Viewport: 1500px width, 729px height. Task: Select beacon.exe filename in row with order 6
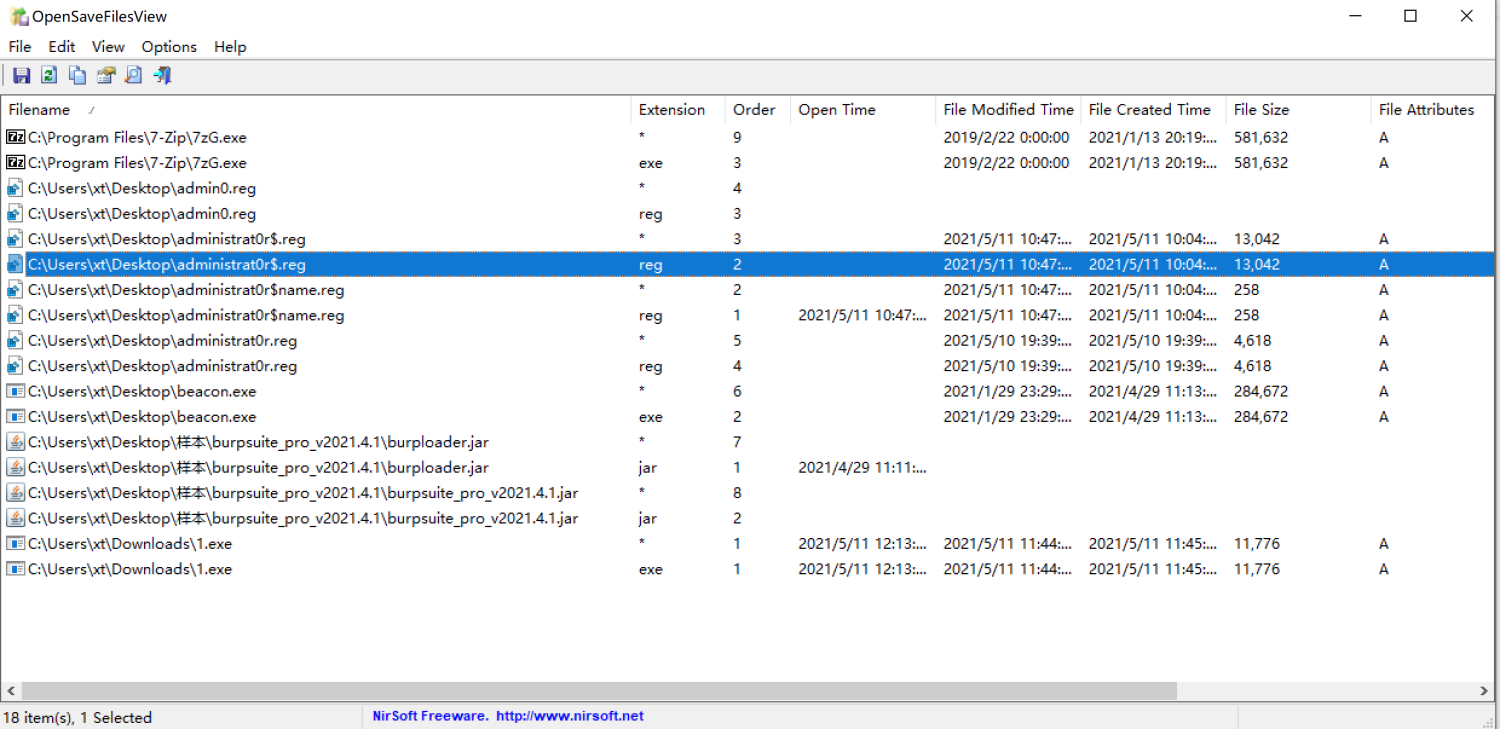(142, 391)
